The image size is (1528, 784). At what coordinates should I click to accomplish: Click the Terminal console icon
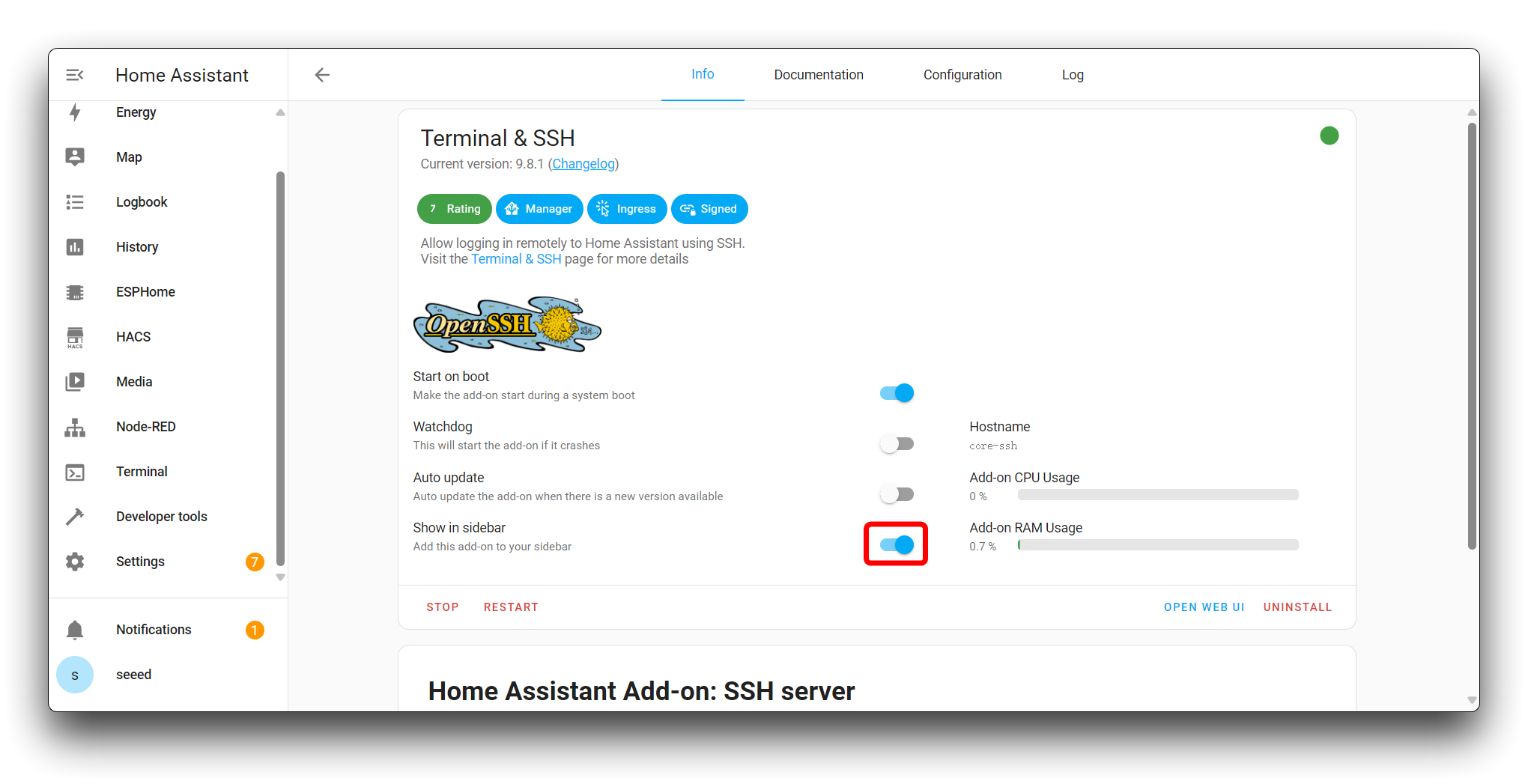(x=75, y=472)
